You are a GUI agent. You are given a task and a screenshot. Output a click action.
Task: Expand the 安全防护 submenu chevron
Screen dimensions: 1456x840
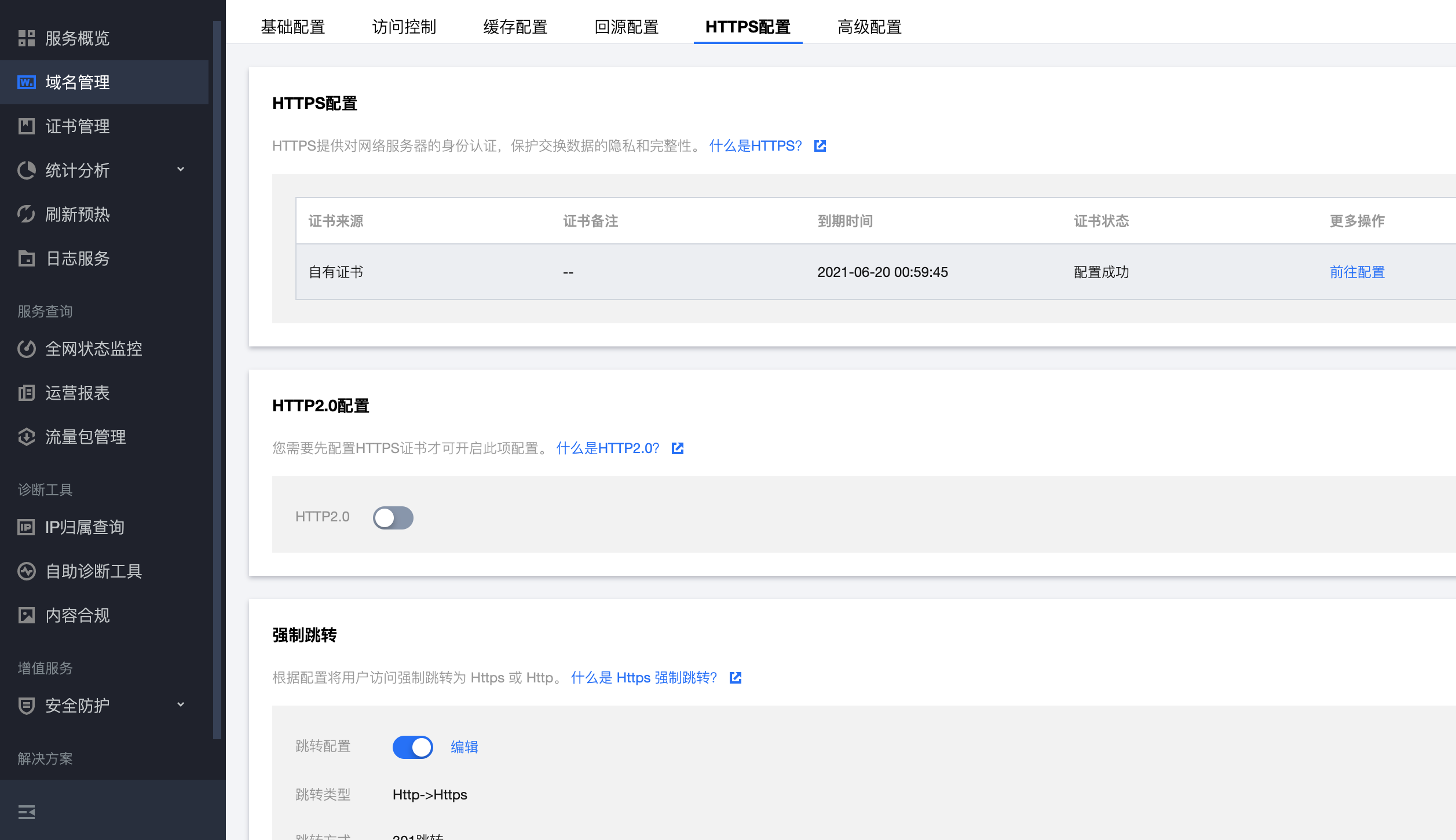click(x=181, y=705)
